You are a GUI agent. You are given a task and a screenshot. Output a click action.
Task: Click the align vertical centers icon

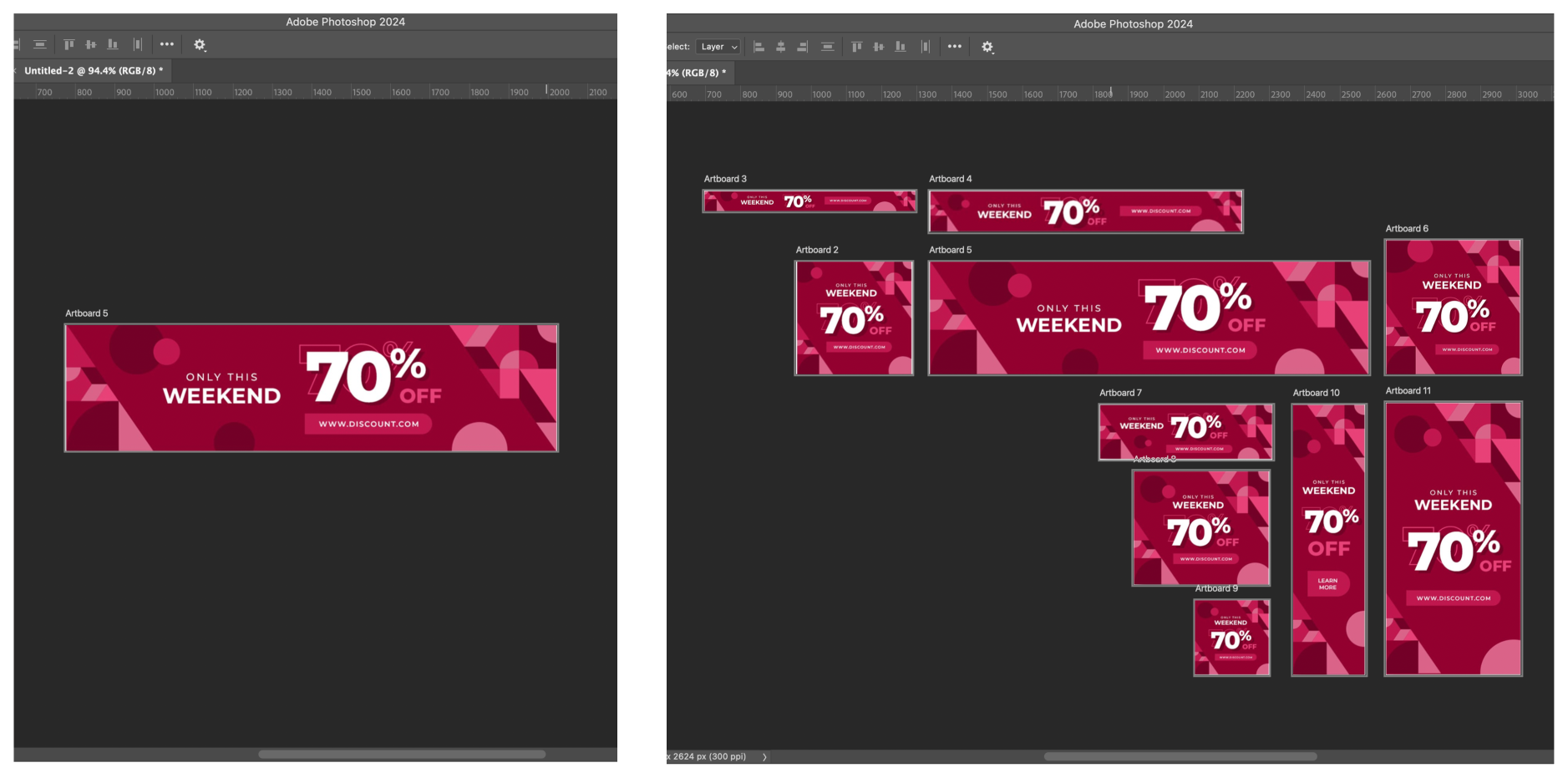[x=879, y=47]
